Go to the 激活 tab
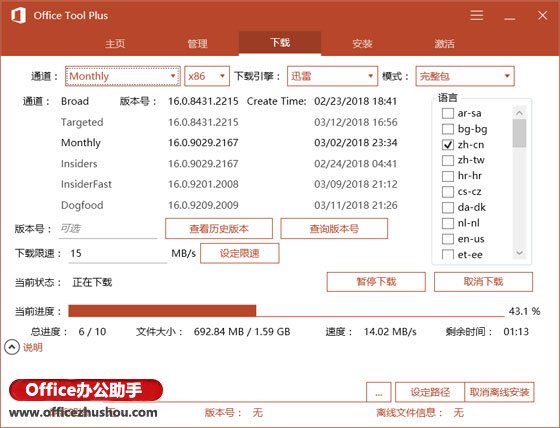The height and width of the screenshot is (428, 560). [444, 44]
